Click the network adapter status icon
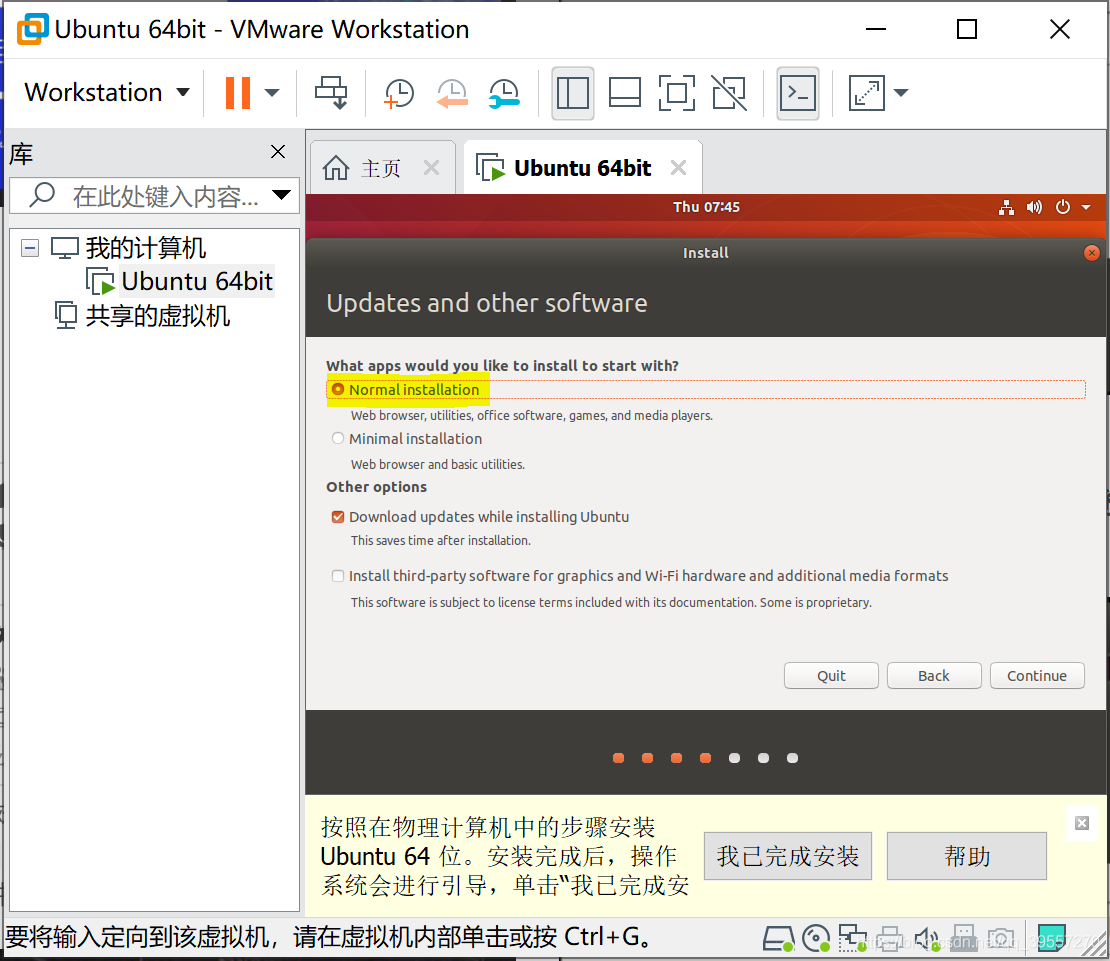The width and height of the screenshot is (1110, 961). [x=852, y=939]
